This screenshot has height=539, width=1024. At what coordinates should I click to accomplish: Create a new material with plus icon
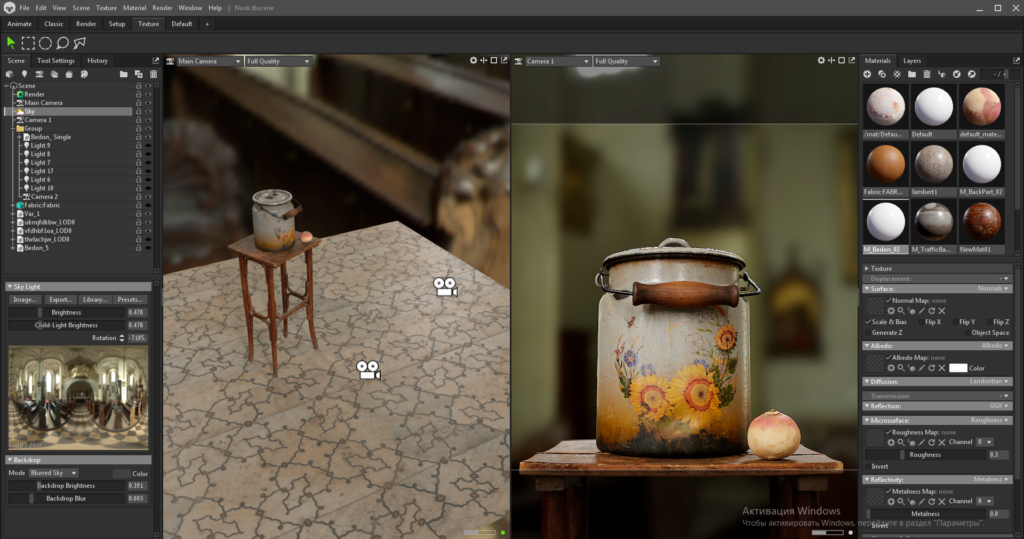867,74
